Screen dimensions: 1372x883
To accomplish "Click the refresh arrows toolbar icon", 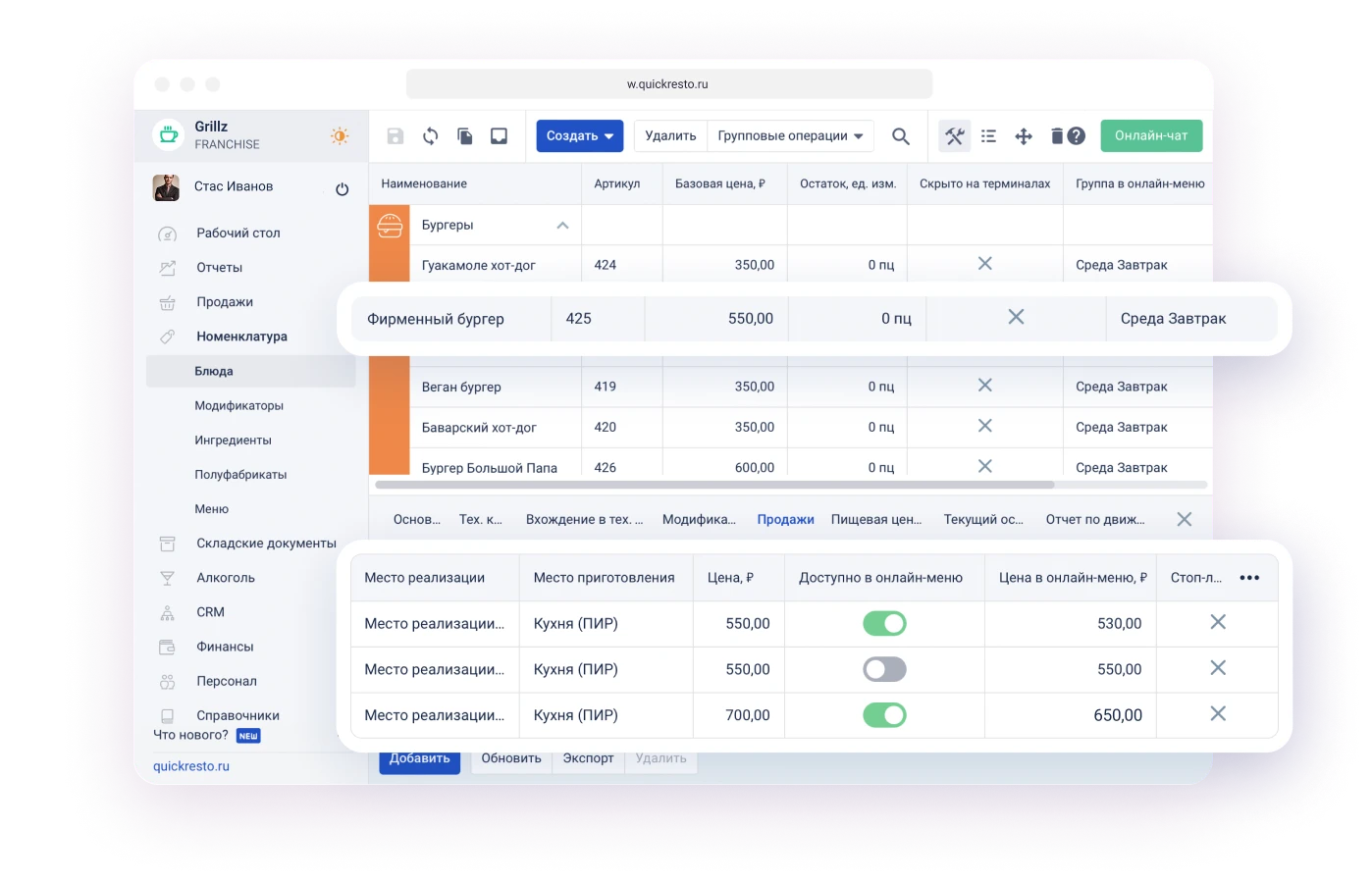I will click(x=430, y=136).
